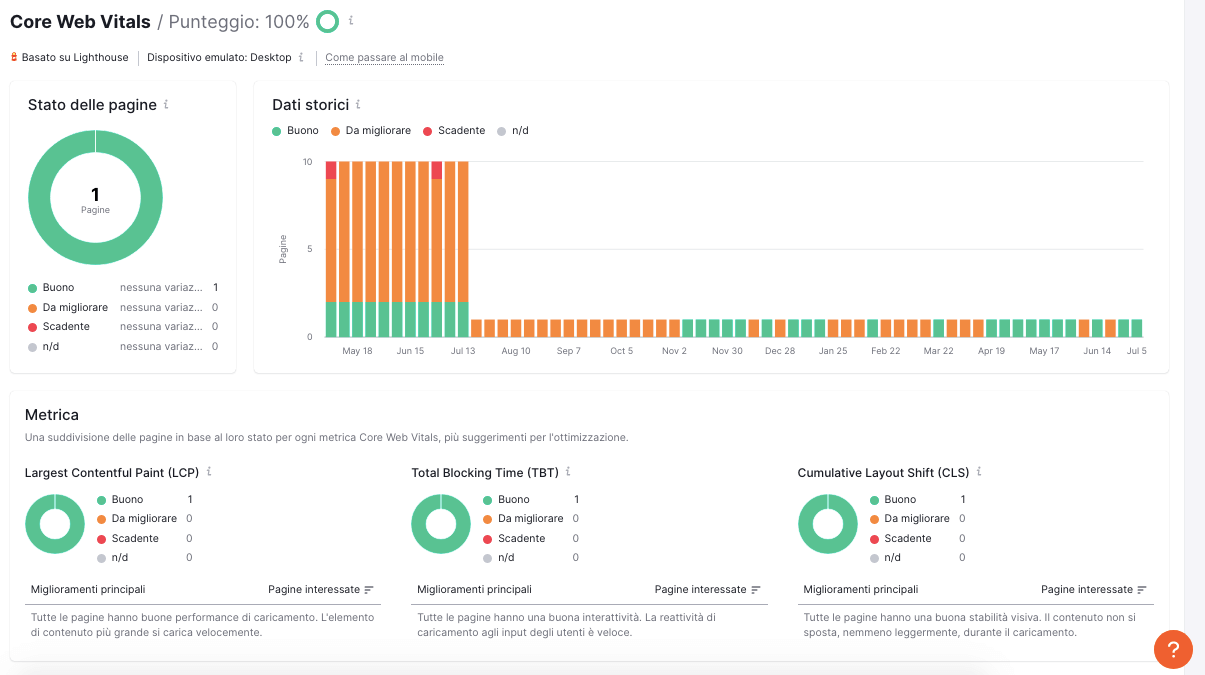Toggle Scadente series in chart legend
Screen dimensions: 1205x675
tap(454, 131)
